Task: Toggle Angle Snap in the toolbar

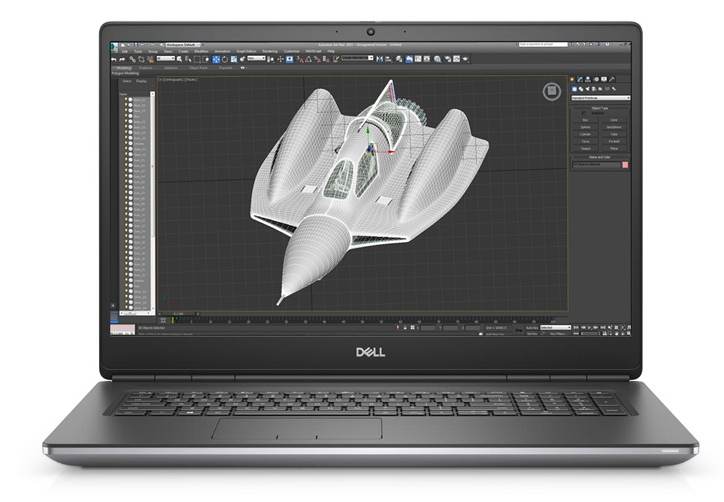Action: click(x=308, y=59)
